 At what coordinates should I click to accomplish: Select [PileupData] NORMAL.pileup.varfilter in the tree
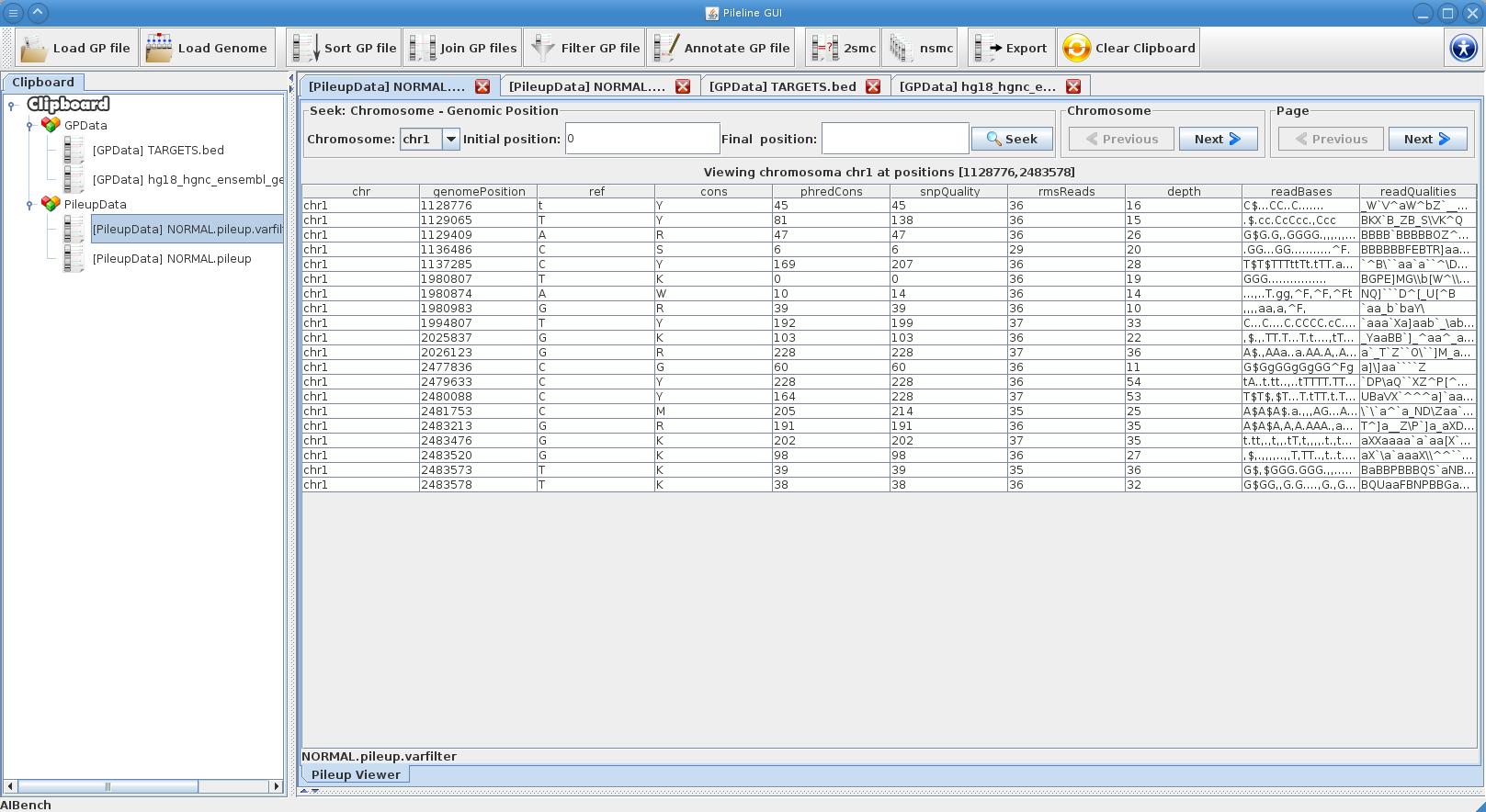pos(187,229)
